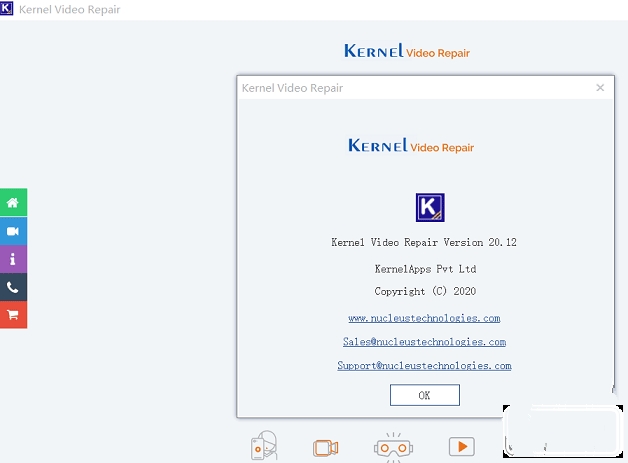The width and height of the screenshot is (628, 463).
Task: Close the Kernel Video Repair about dialog
Action: click(600, 88)
